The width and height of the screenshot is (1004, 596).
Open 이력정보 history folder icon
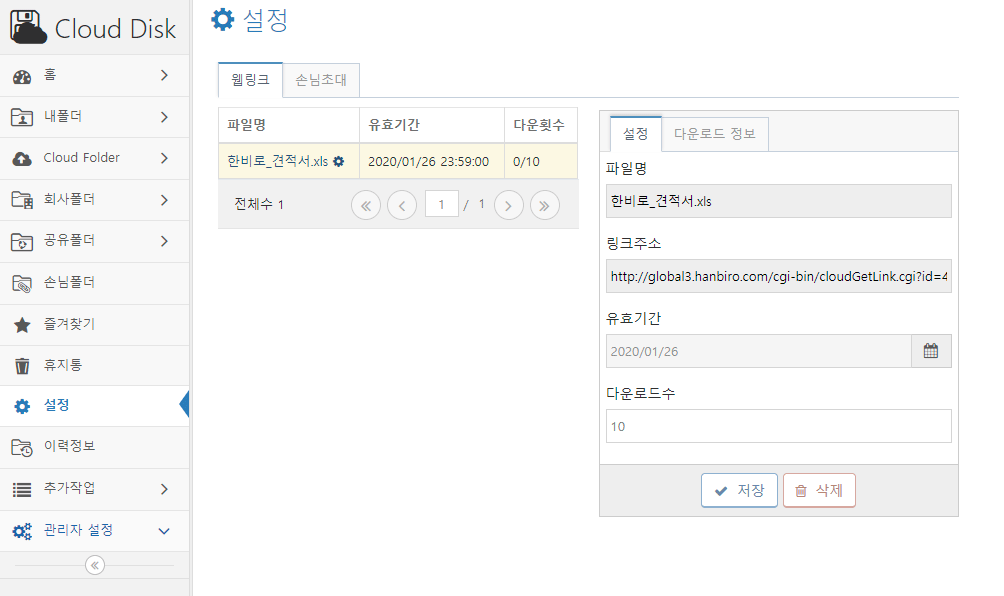coord(22,447)
